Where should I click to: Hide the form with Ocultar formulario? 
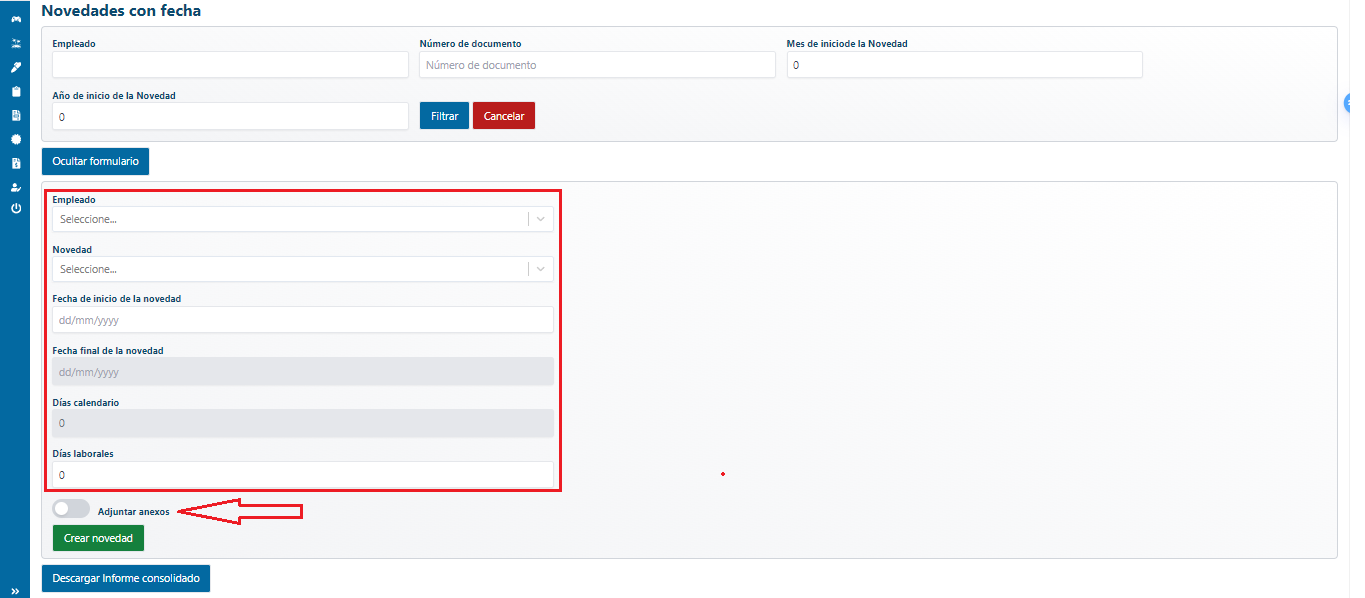(x=95, y=161)
